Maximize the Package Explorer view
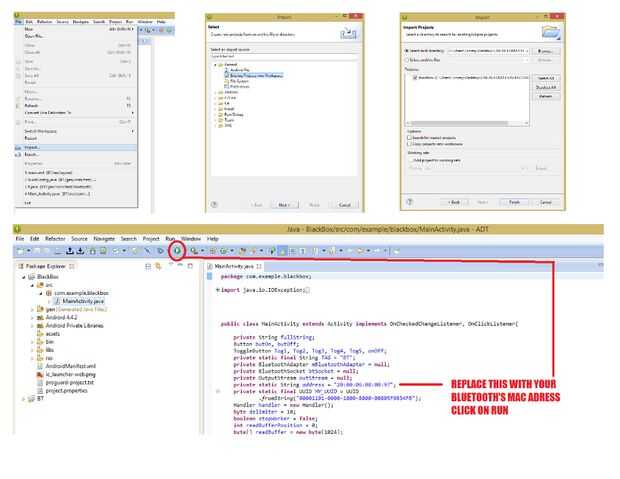Viewport: 620px width, 479px height. (x=190, y=266)
